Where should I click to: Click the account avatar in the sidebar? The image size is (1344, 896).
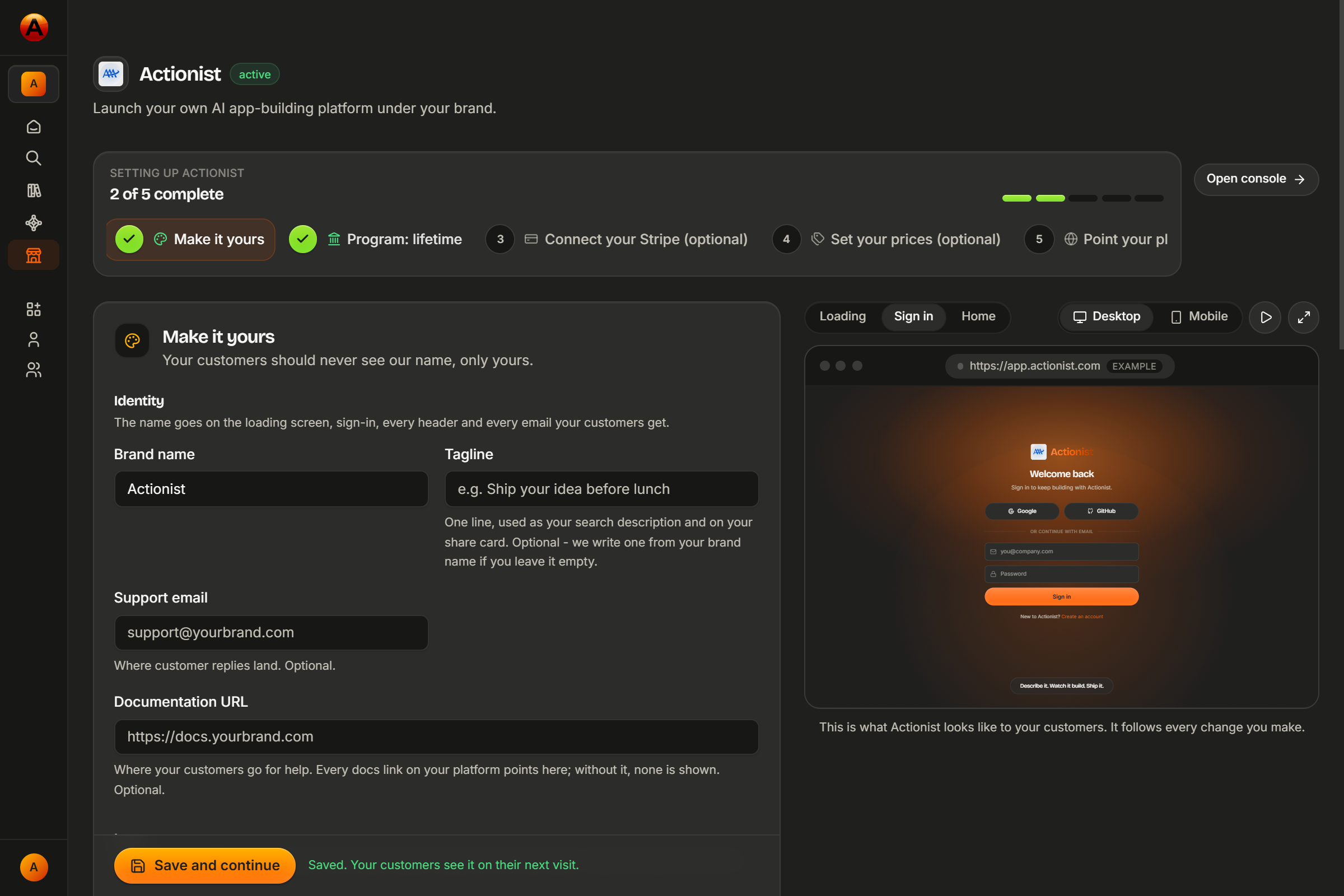click(x=34, y=867)
